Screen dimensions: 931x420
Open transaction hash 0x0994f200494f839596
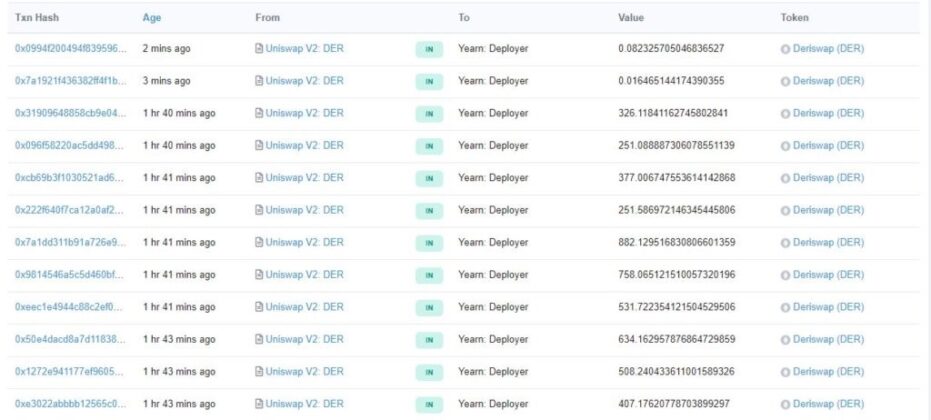[71, 49]
